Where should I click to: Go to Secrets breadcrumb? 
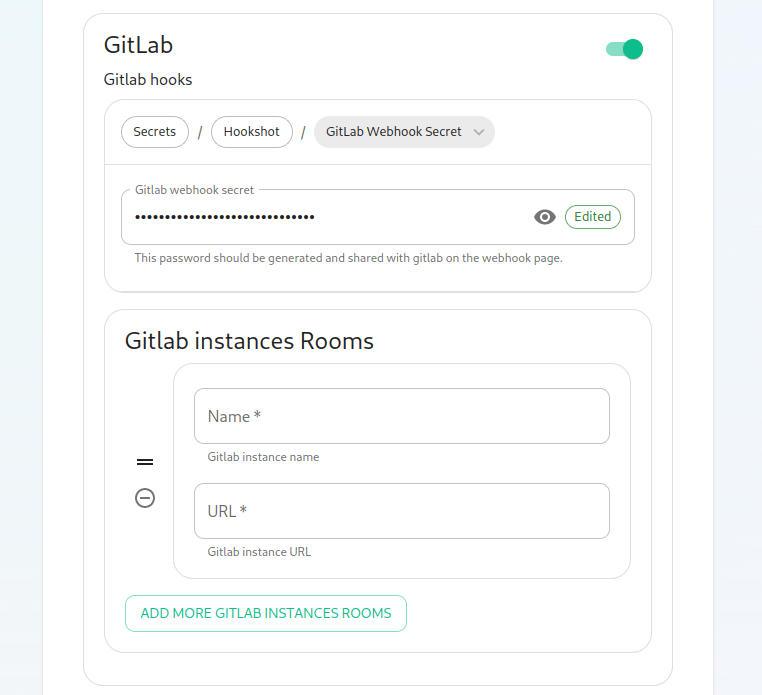point(155,132)
